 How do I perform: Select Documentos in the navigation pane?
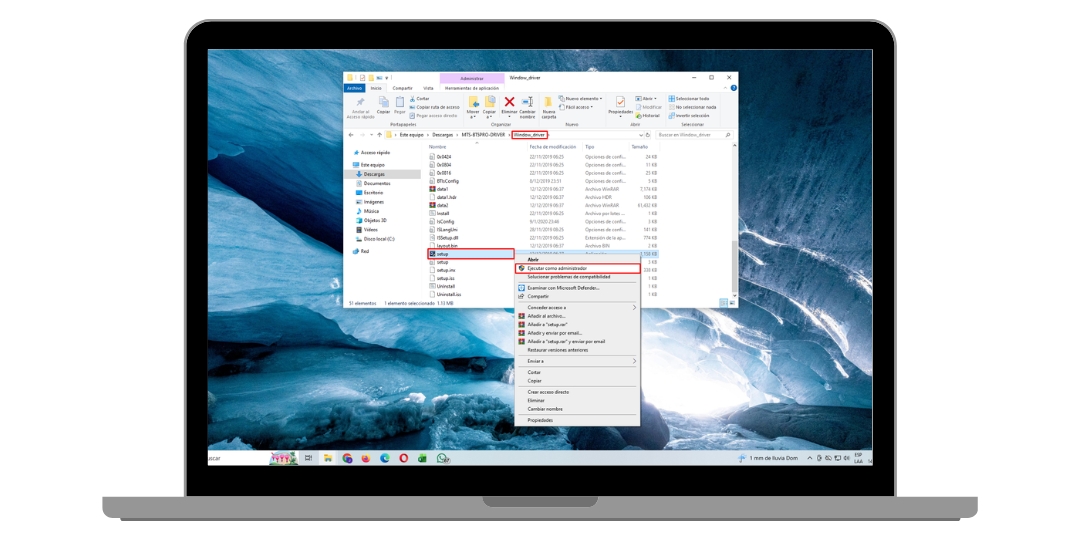[377, 183]
